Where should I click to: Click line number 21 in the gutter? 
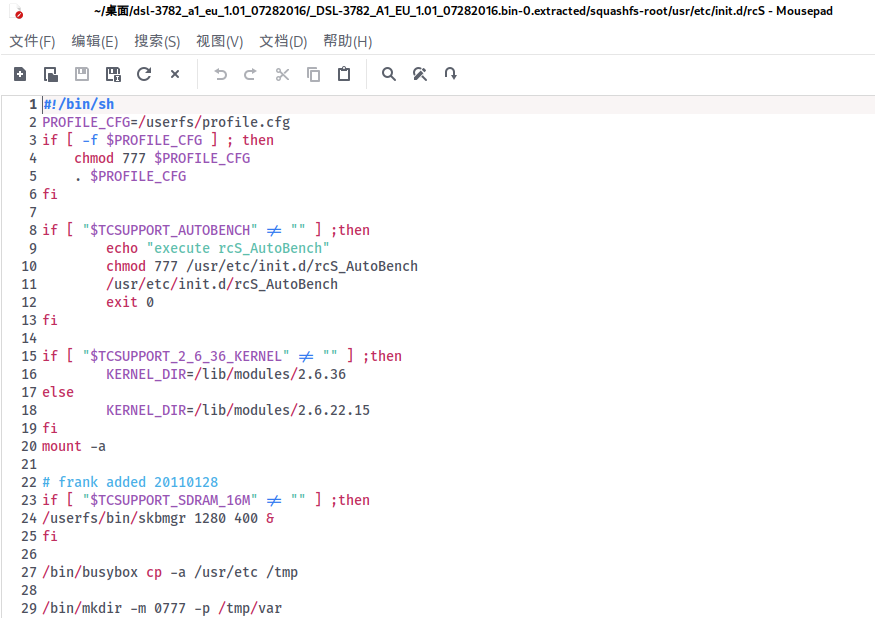point(29,464)
